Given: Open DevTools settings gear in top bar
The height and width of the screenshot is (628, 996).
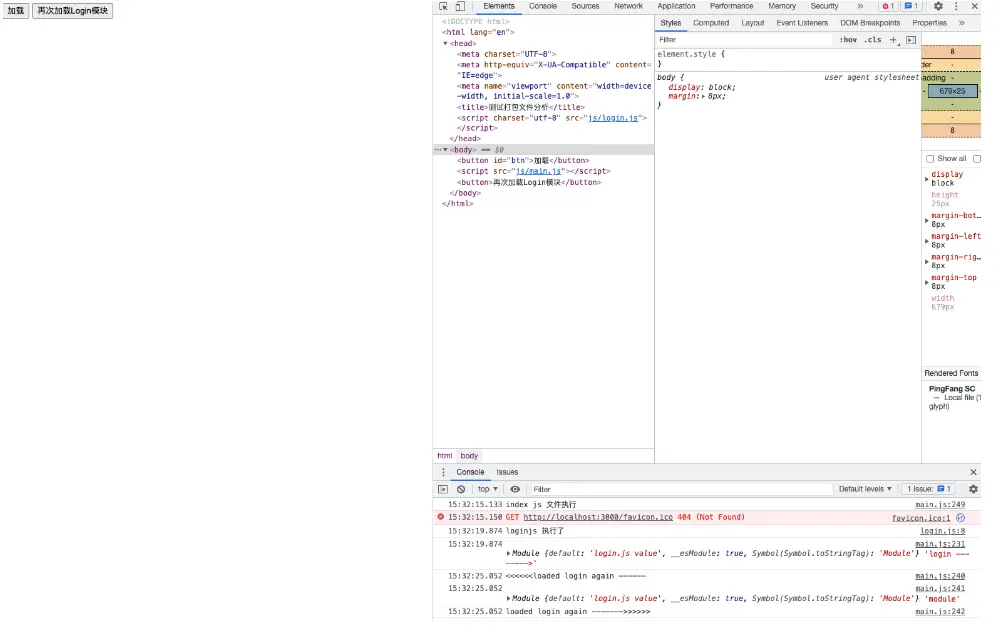Looking at the screenshot, I should [x=938, y=6].
